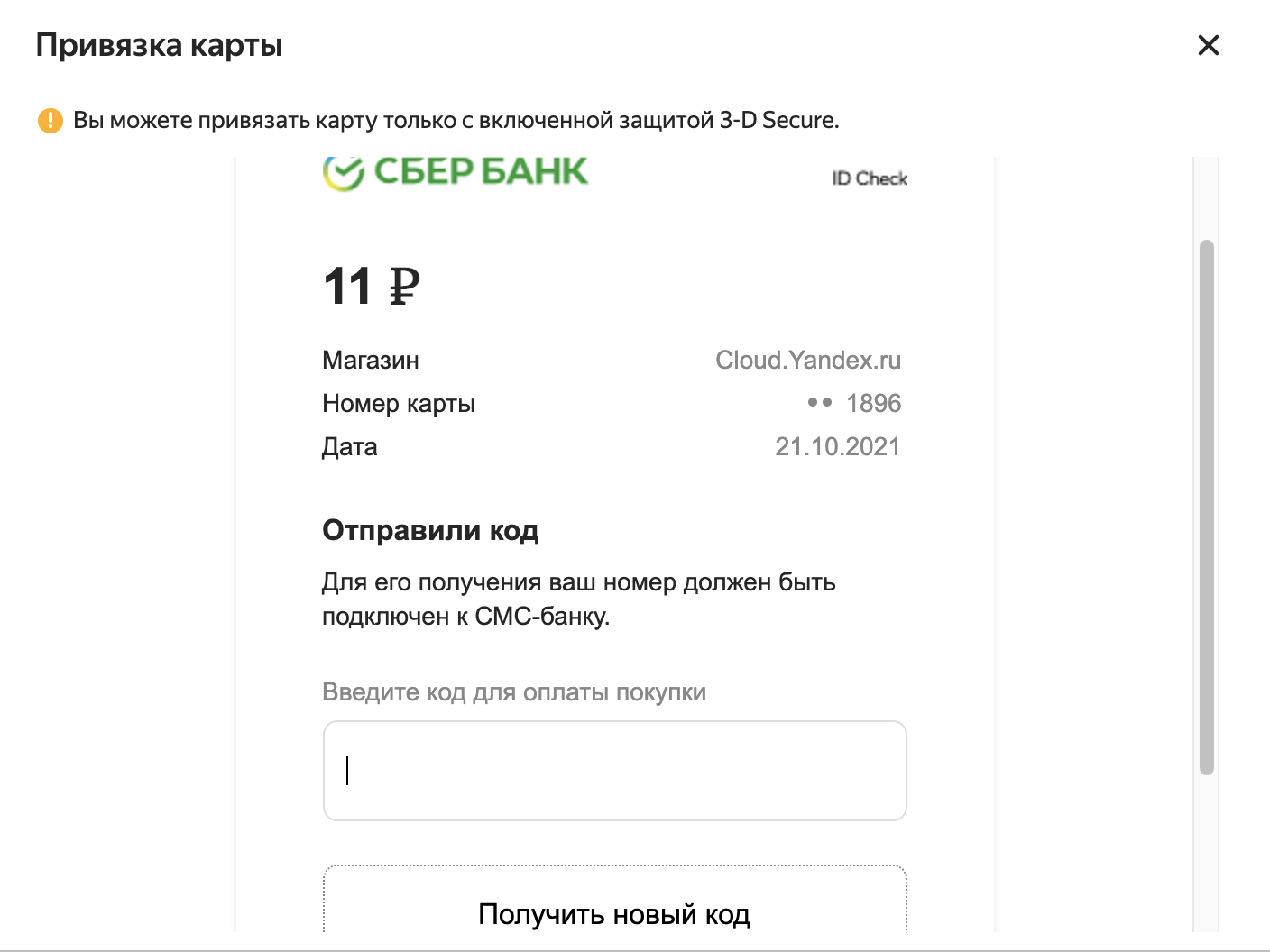Click the Sberbank green checkmark logo
This screenshot has height=952, width=1270.
pos(343,173)
